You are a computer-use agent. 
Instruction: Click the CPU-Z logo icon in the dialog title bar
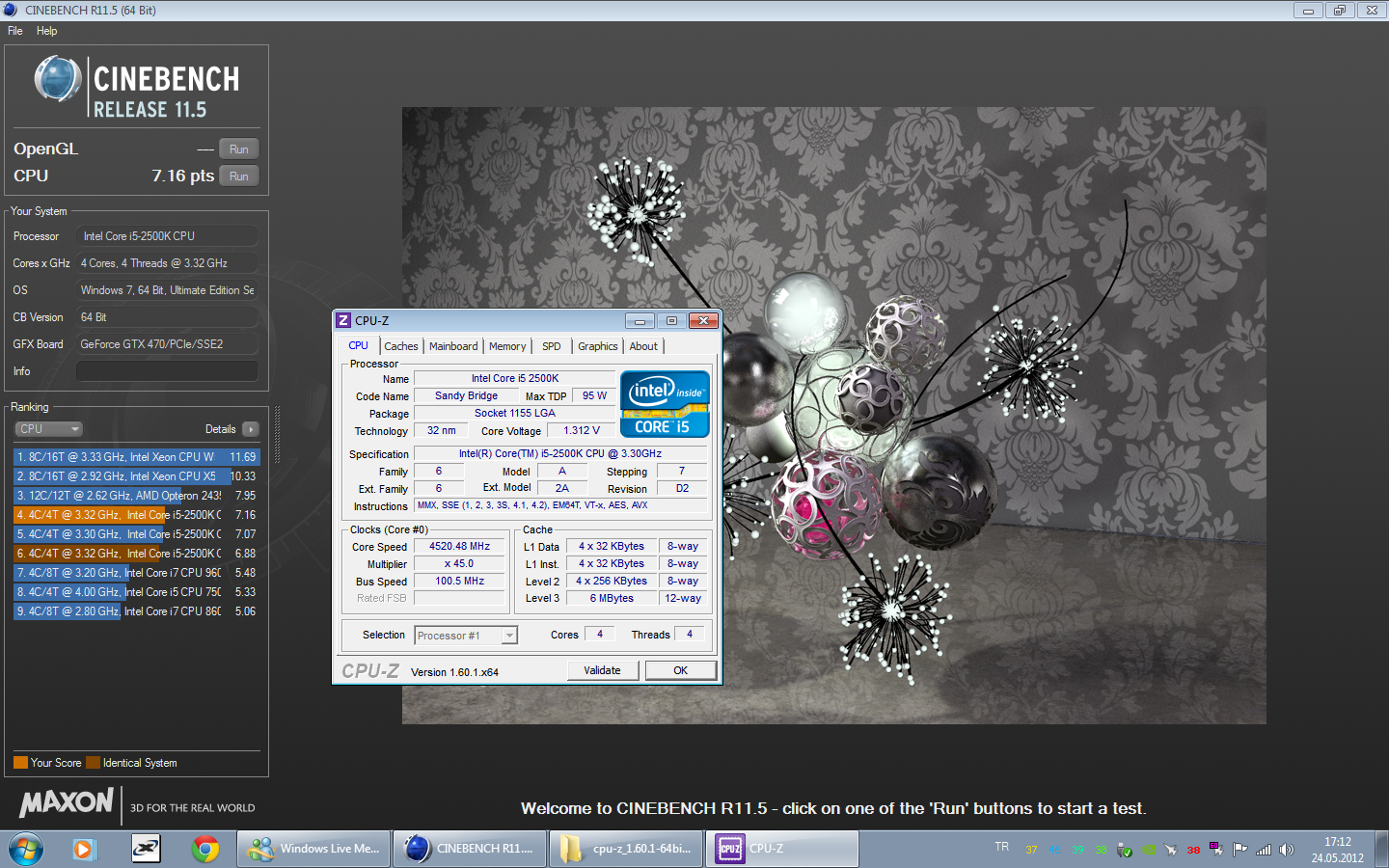[x=342, y=320]
